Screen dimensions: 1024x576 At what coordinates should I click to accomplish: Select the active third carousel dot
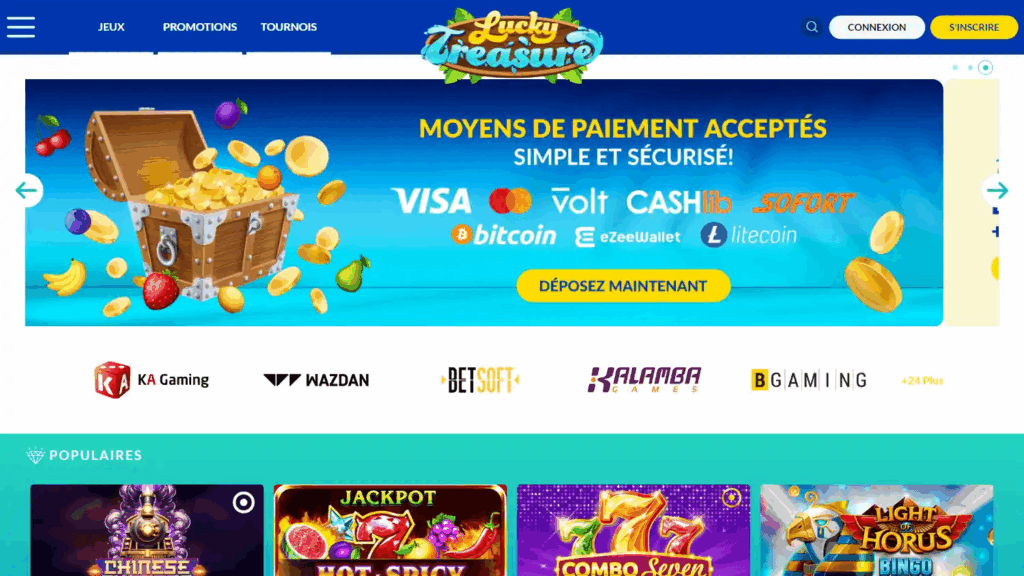point(985,68)
